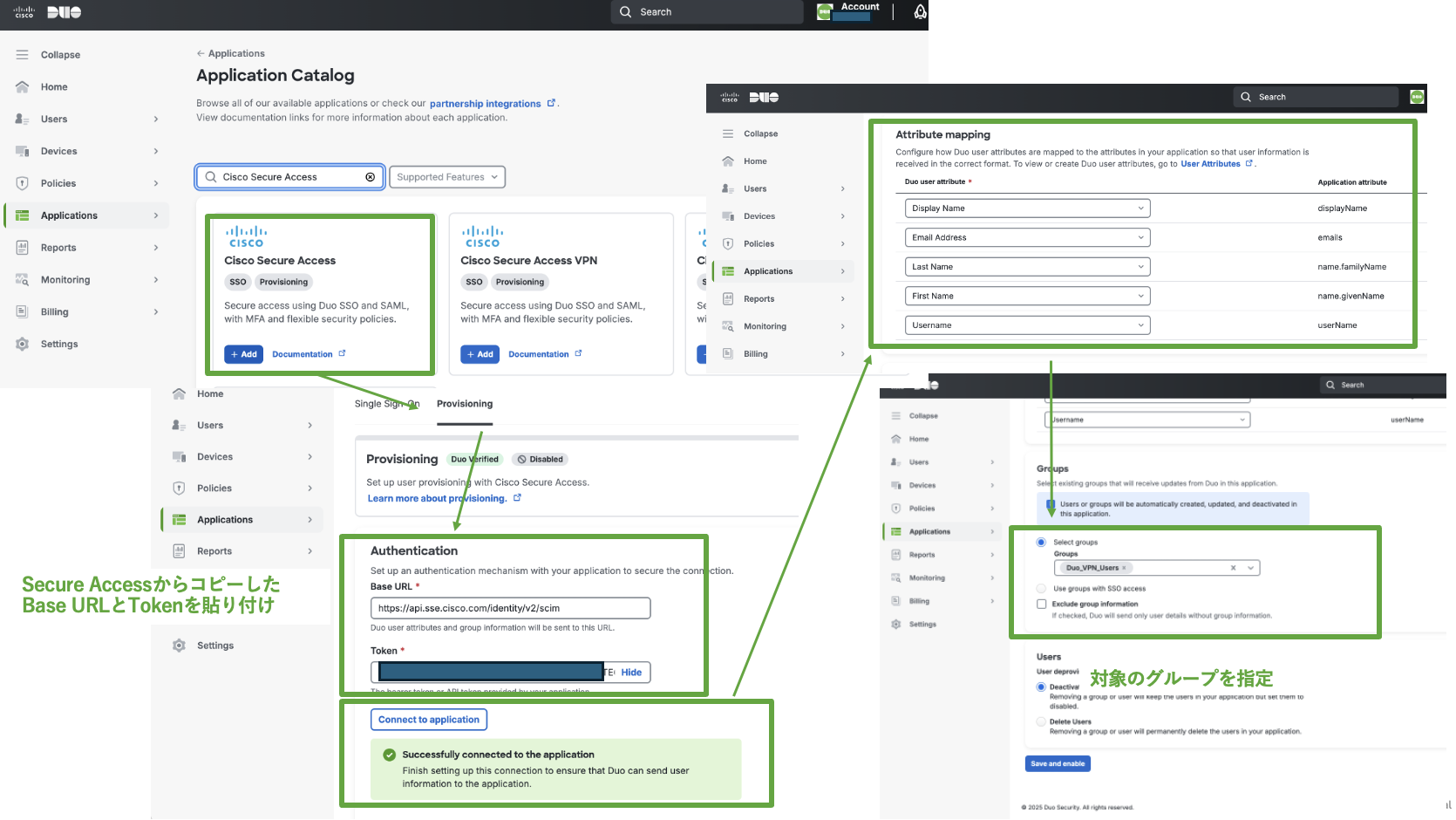Select the Deactivate users radio option
The width and height of the screenshot is (1456, 820).
[1041, 687]
